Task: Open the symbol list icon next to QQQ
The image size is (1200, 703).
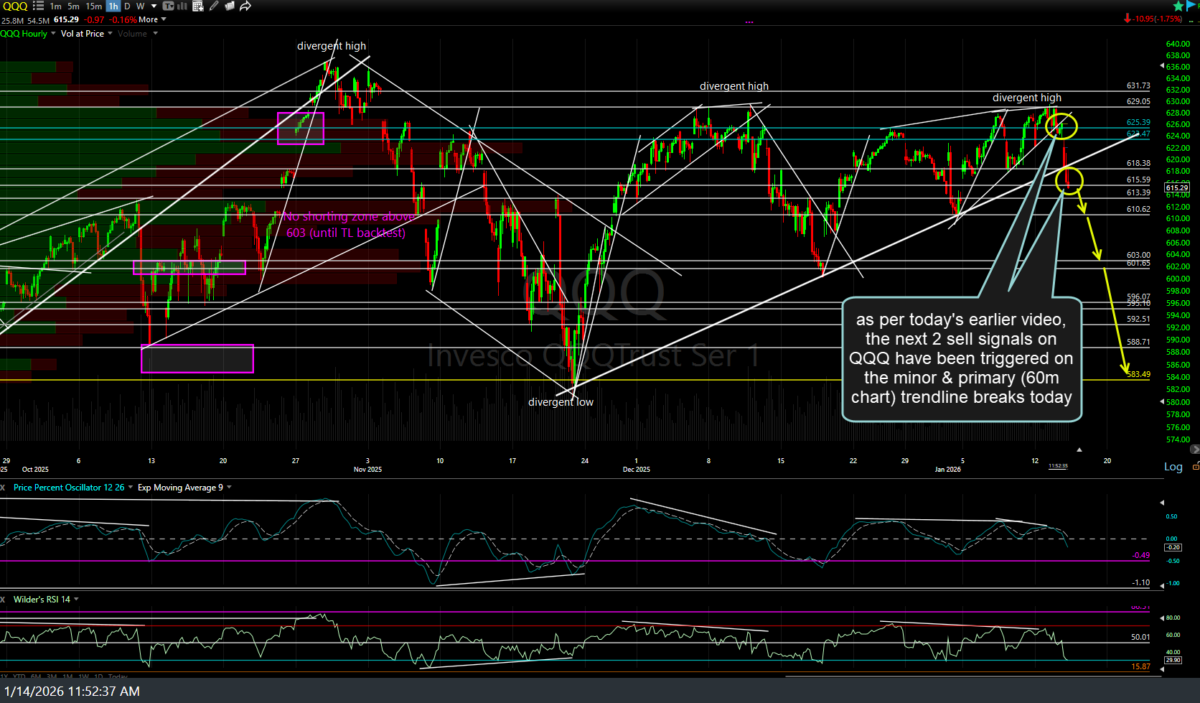Action: (x=37, y=5)
